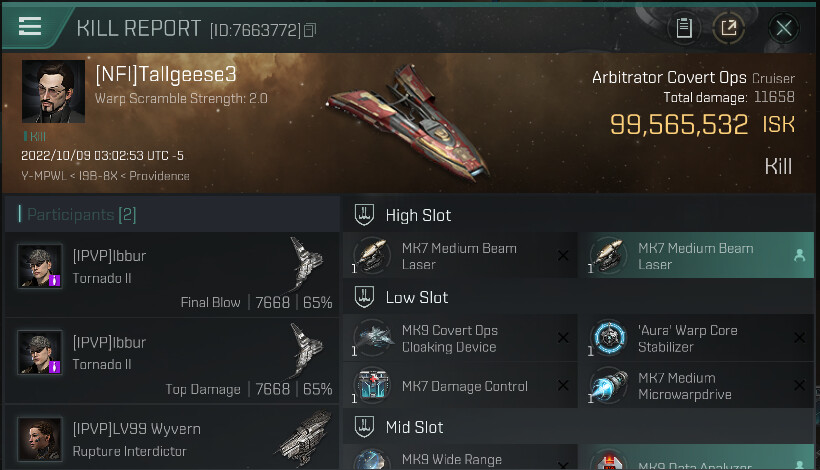Select the MK7 Medium Microwarpdrive icon
This screenshot has width=820, height=470.
pos(609,386)
